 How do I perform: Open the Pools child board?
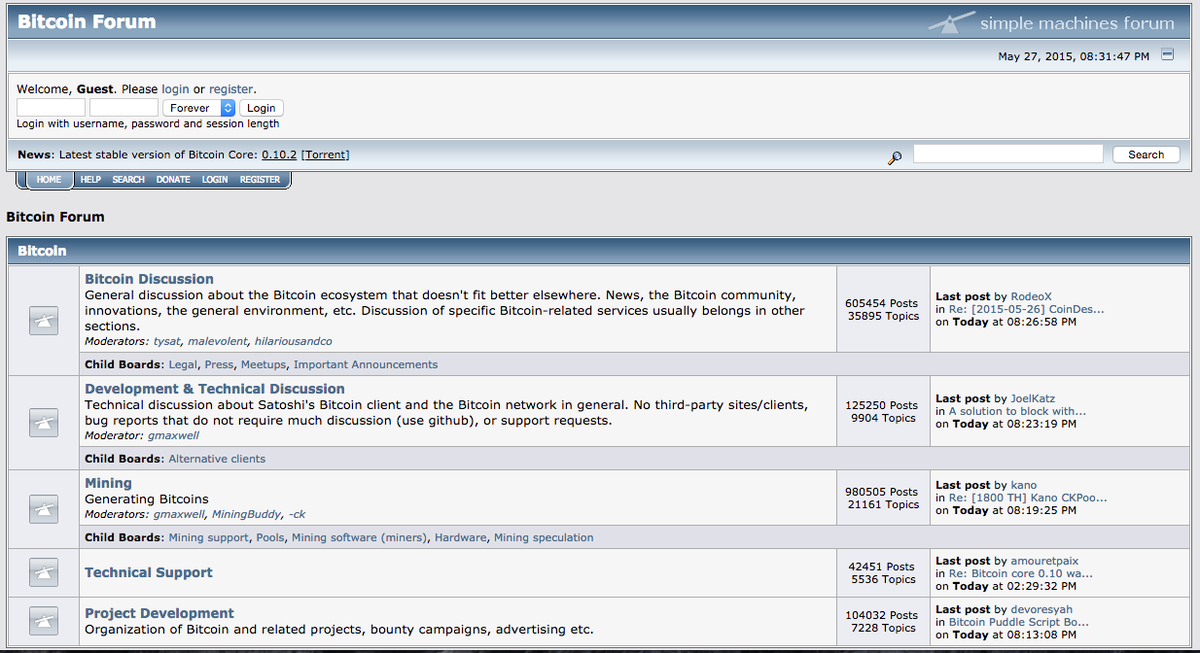click(269, 538)
